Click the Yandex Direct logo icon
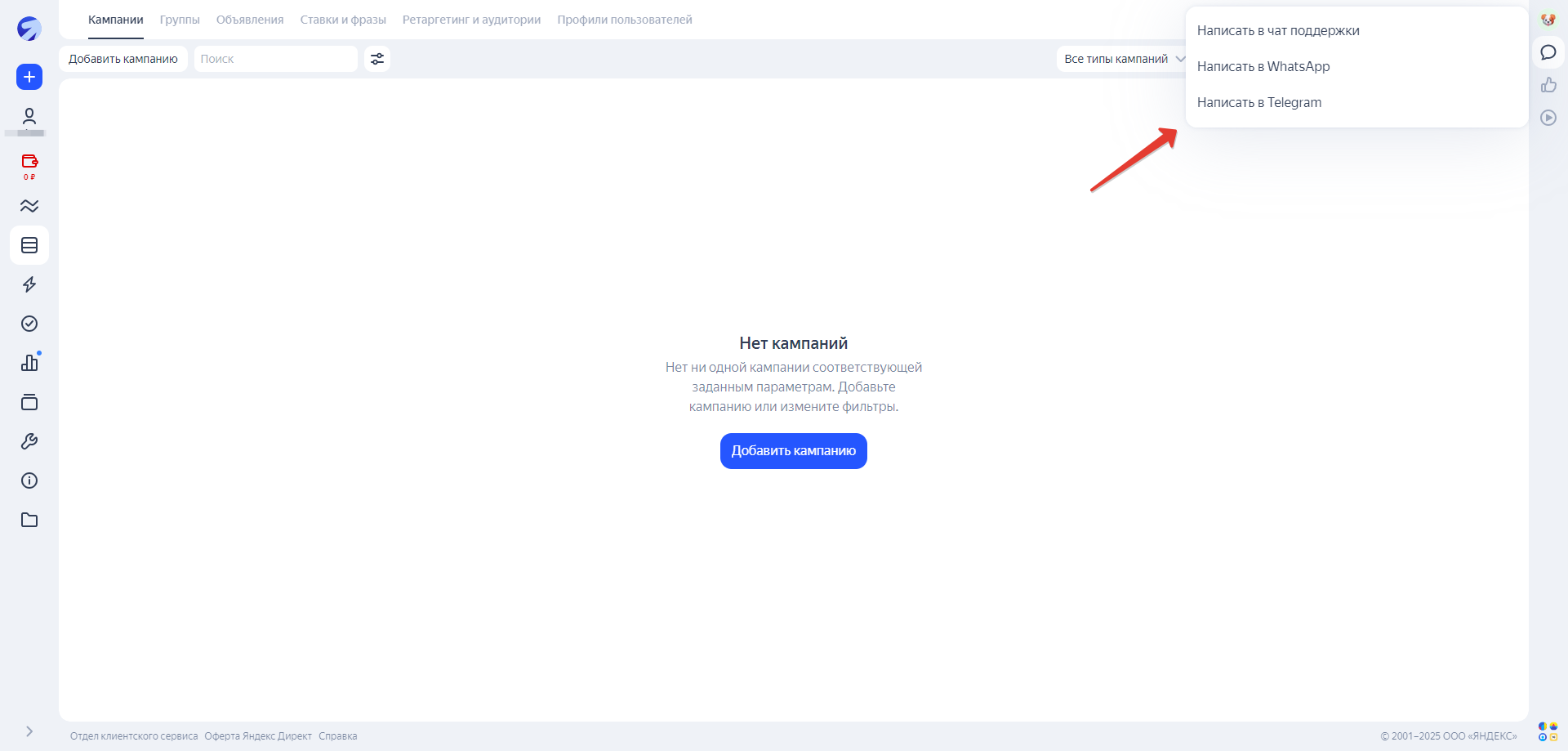The width and height of the screenshot is (1568, 751). tap(29, 29)
